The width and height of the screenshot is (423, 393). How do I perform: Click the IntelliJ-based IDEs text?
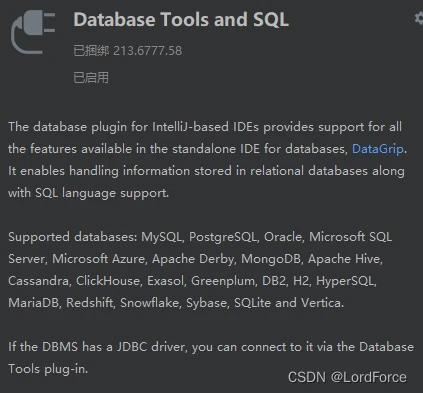point(205,127)
